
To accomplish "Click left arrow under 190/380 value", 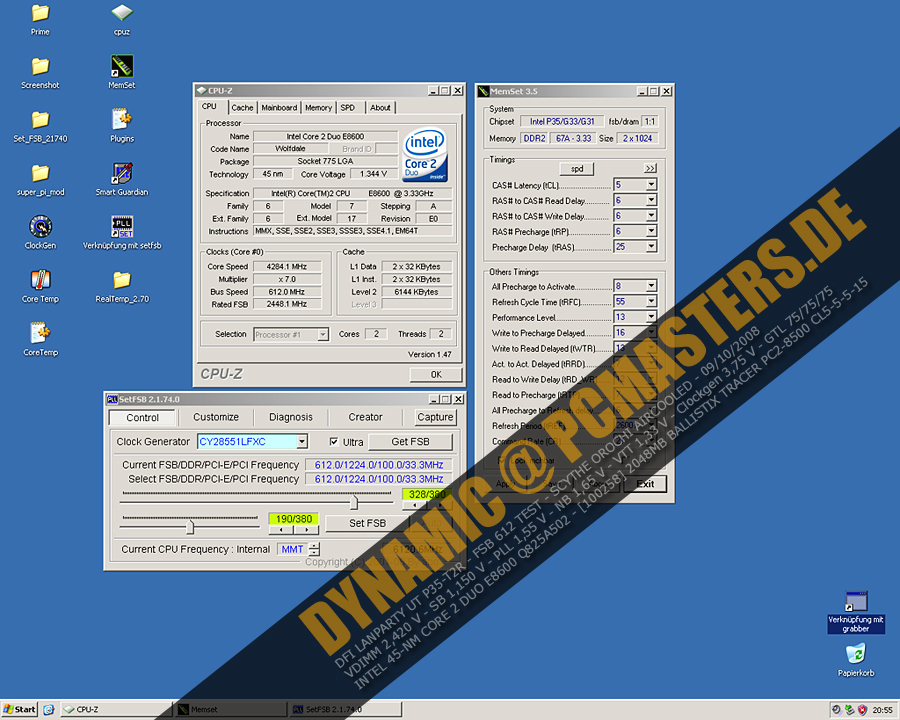I will point(281,530).
